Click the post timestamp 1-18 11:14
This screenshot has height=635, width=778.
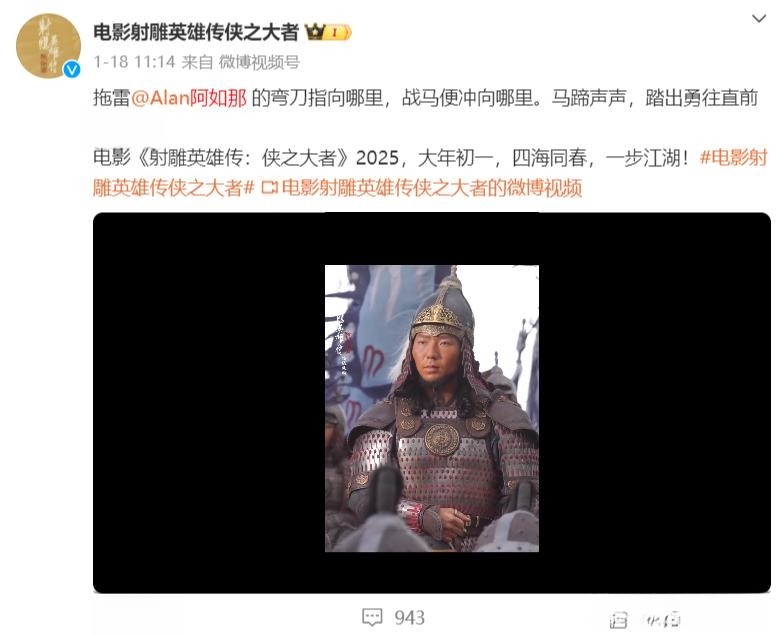(134, 62)
